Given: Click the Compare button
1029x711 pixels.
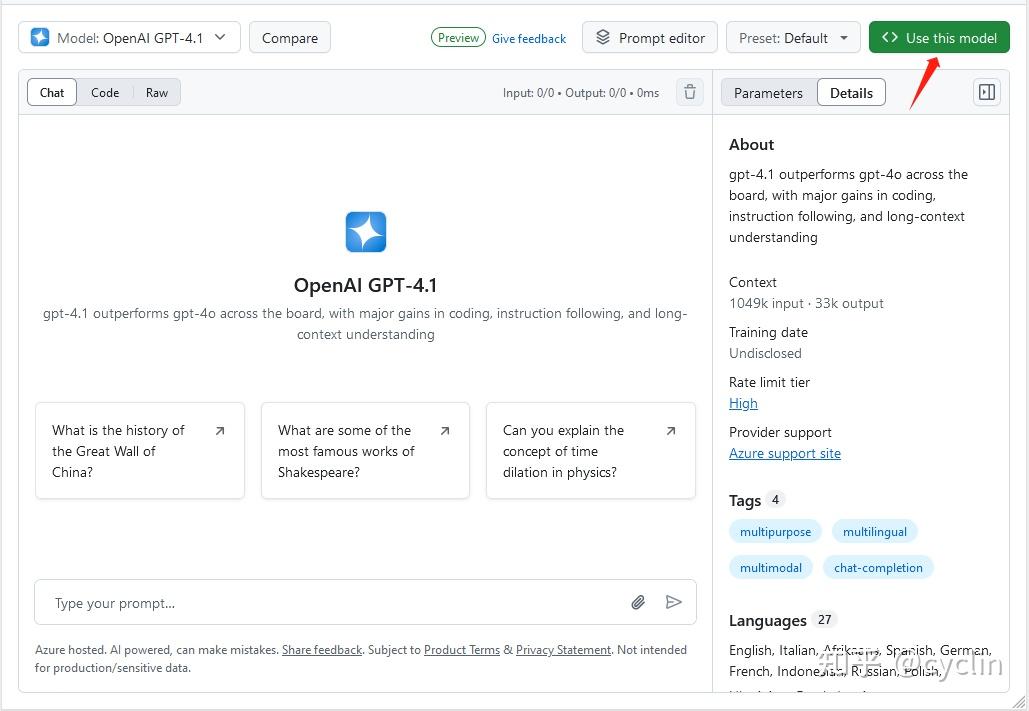Looking at the screenshot, I should [x=290, y=38].
